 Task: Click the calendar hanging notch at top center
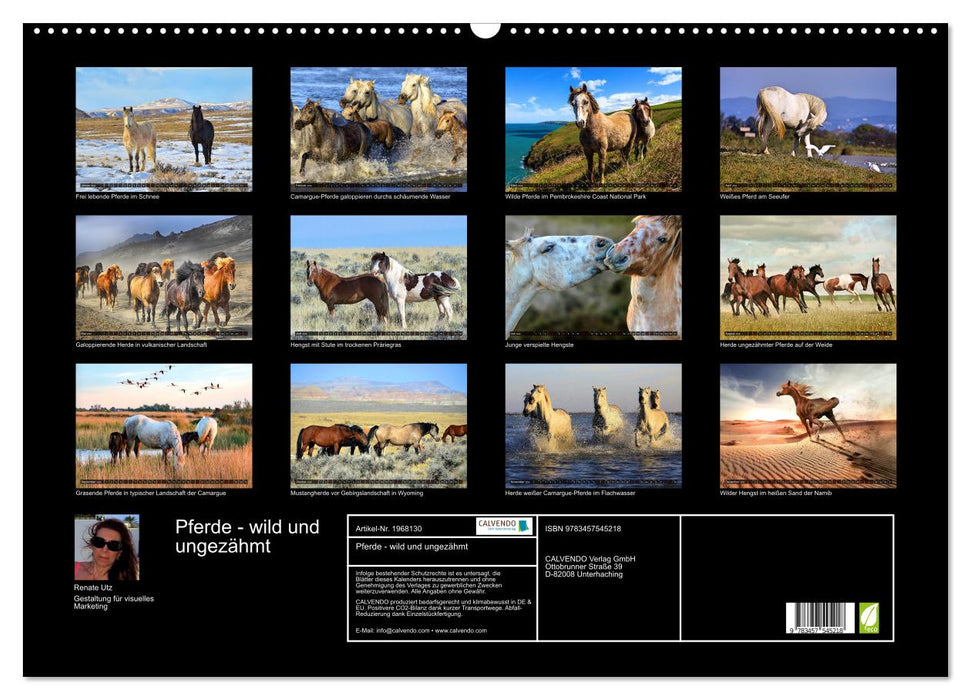tap(485, 29)
